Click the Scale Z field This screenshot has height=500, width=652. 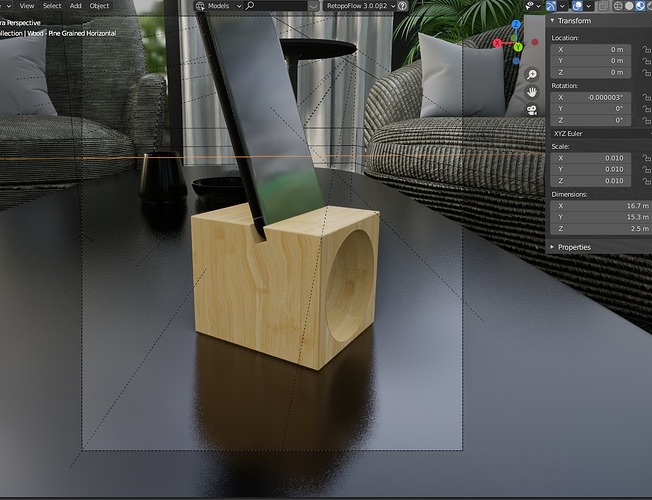590,181
